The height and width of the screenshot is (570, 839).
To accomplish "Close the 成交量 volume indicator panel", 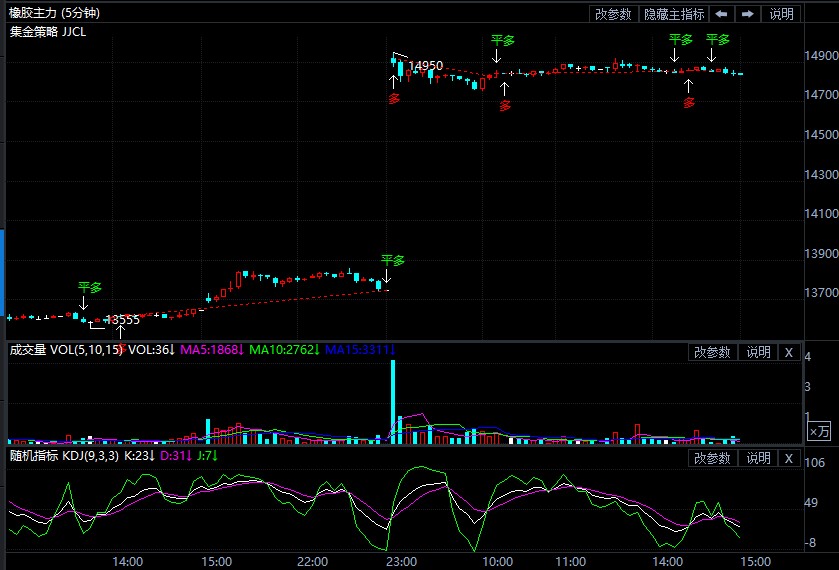I will coord(788,352).
